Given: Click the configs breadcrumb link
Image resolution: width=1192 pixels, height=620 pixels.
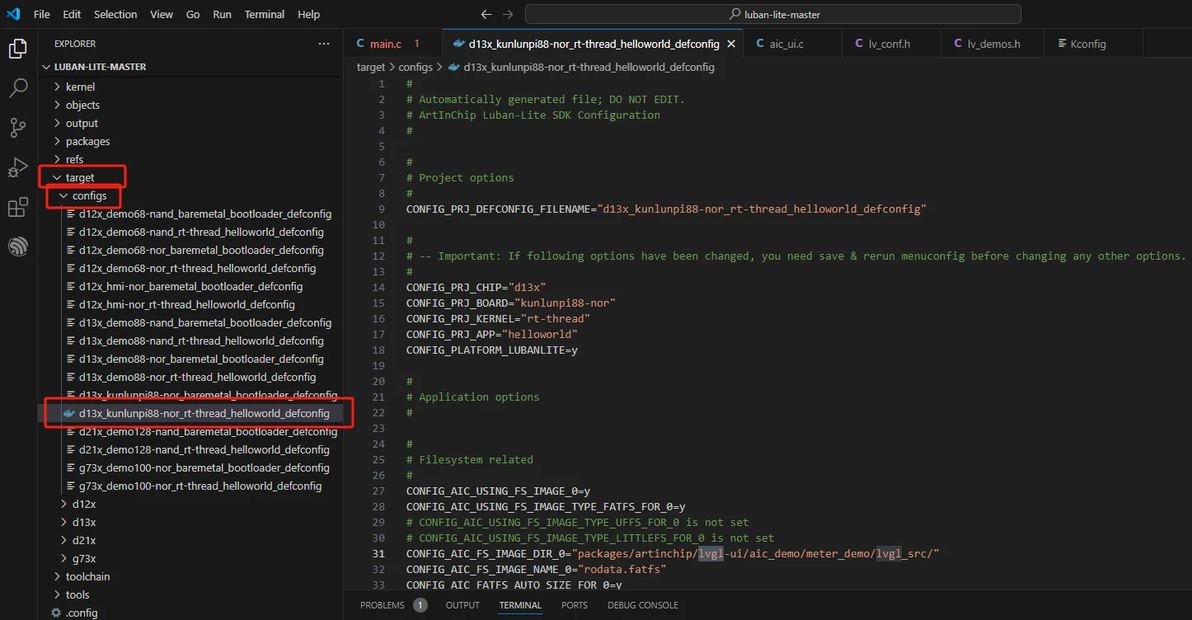Looking at the screenshot, I should coord(415,68).
